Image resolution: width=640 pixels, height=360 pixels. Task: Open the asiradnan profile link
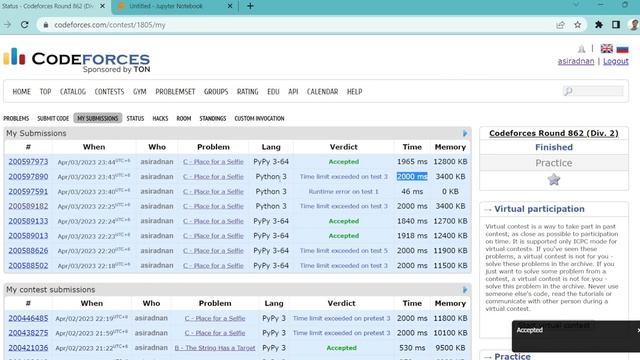(576, 61)
